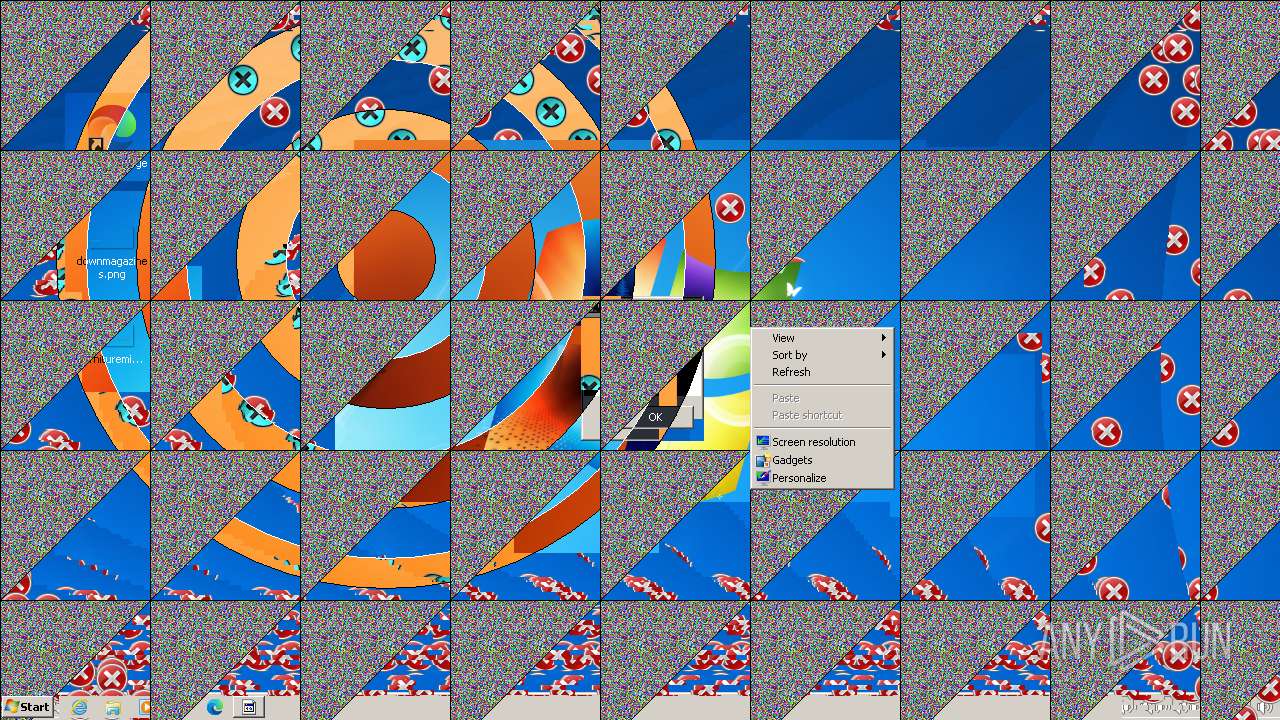Choose Refresh from the desktop context menu
1280x720 pixels.
click(x=821, y=372)
